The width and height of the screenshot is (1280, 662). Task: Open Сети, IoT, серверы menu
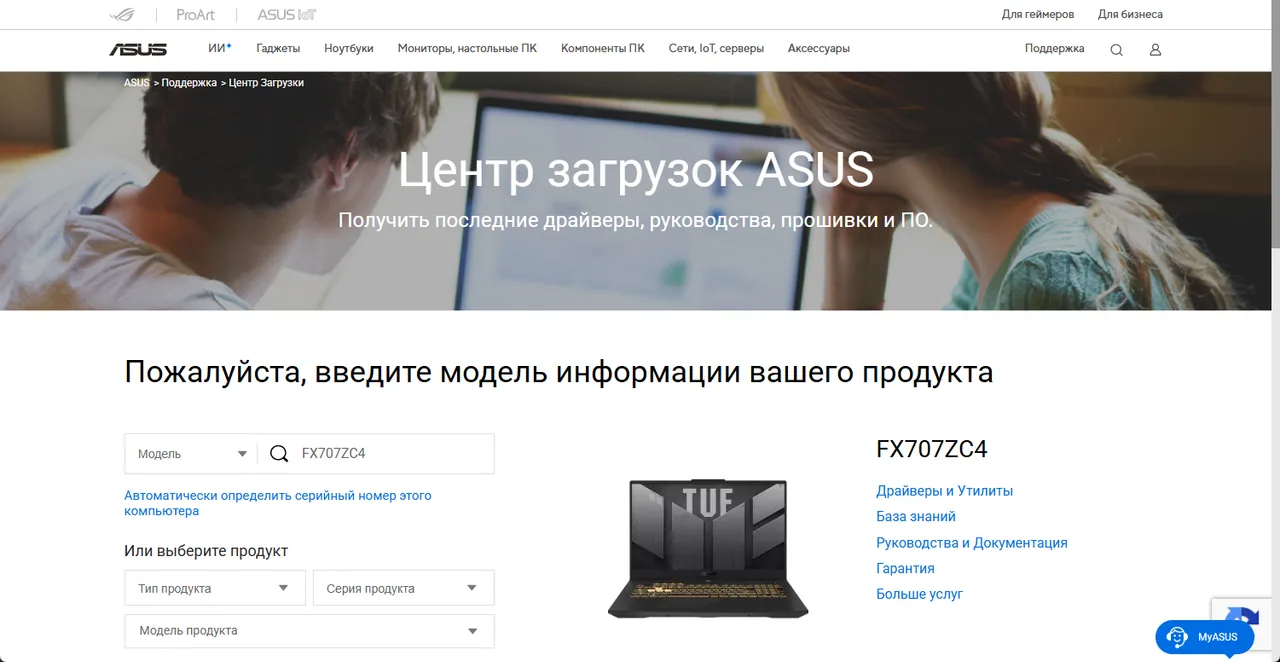pyautogui.click(x=716, y=48)
